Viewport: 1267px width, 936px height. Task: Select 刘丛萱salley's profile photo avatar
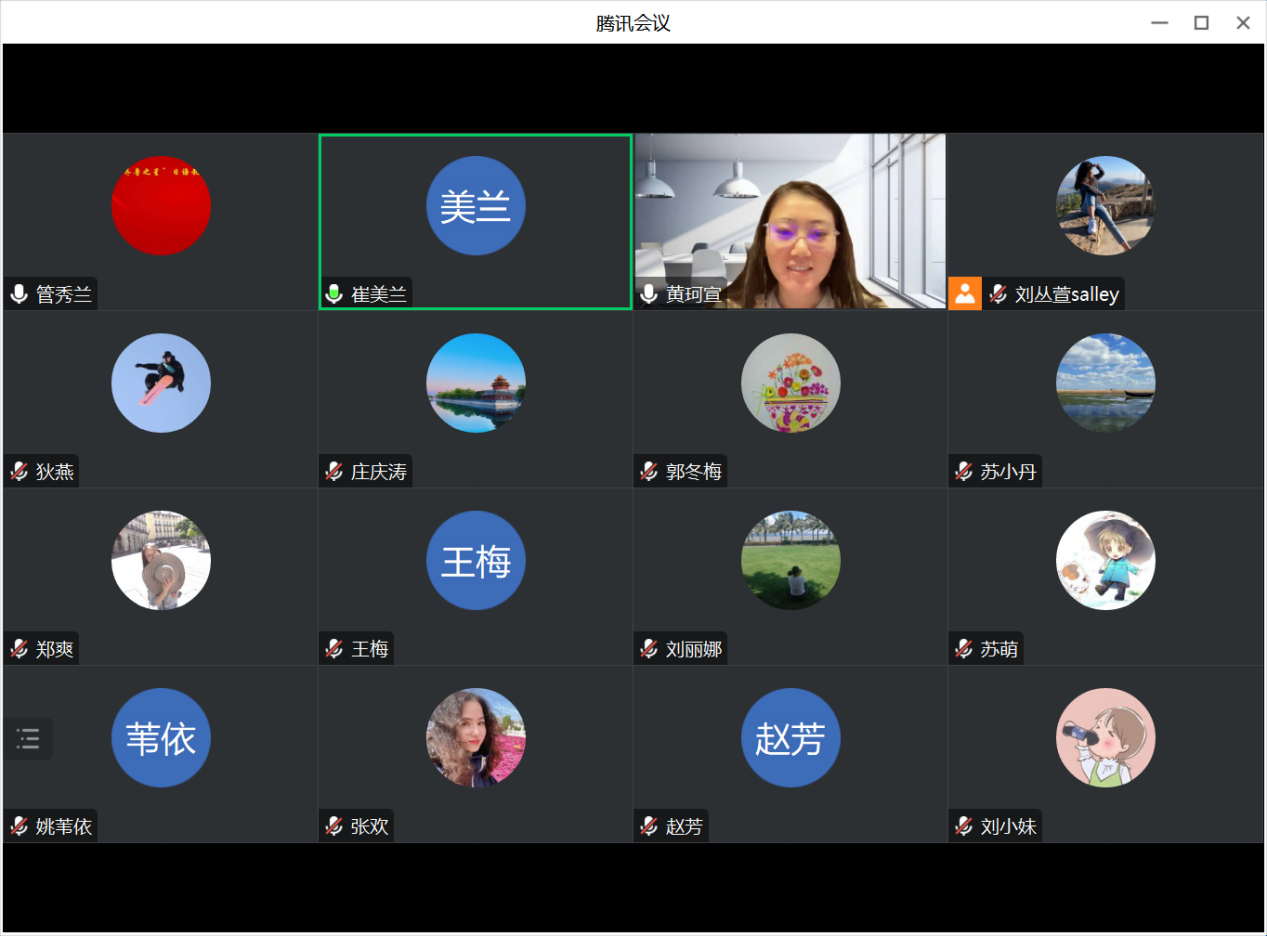[x=1106, y=206]
